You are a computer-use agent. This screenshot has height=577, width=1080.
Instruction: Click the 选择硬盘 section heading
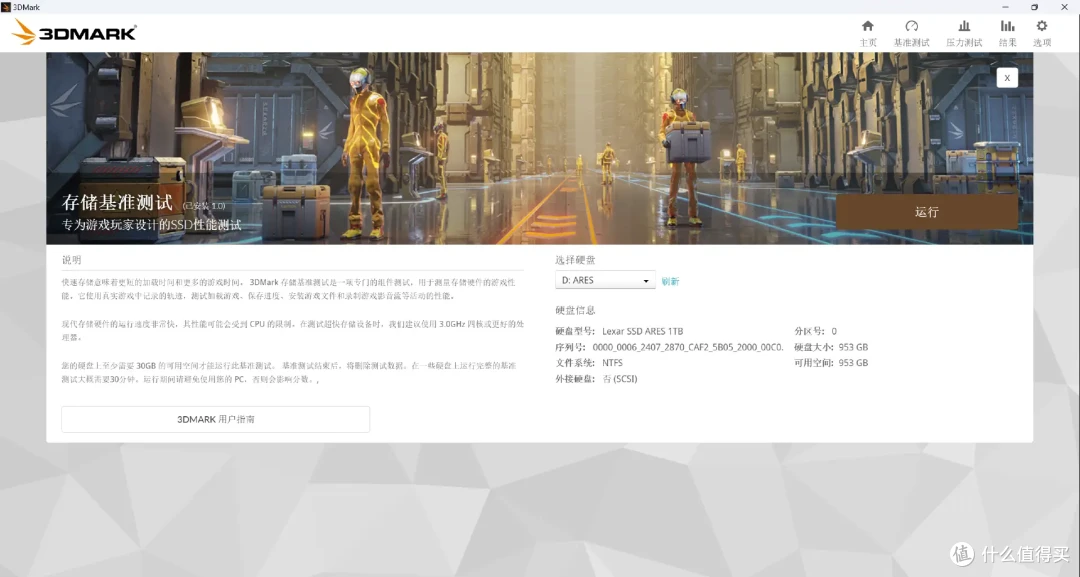point(575,260)
